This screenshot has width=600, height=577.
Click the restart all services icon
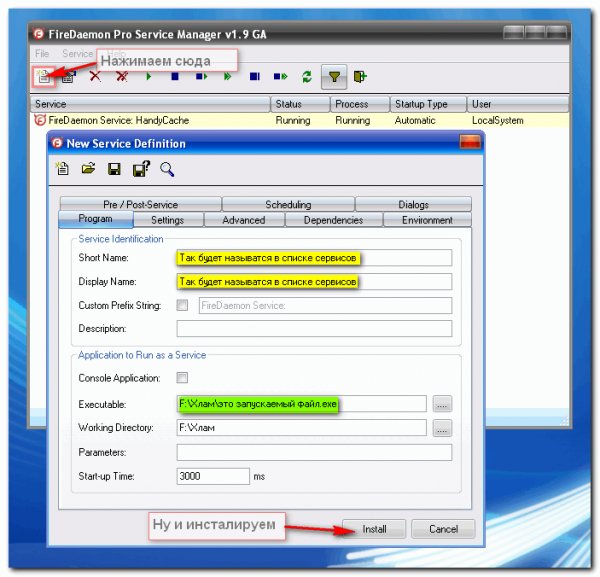coord(280,77)
